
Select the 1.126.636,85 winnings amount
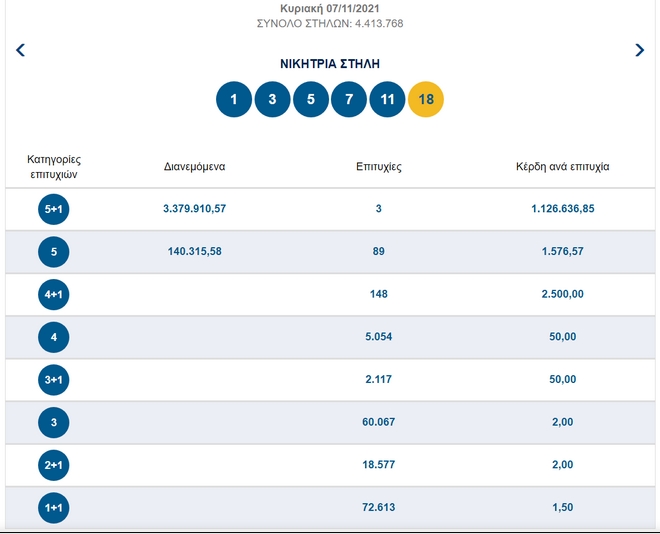(563, 209)
